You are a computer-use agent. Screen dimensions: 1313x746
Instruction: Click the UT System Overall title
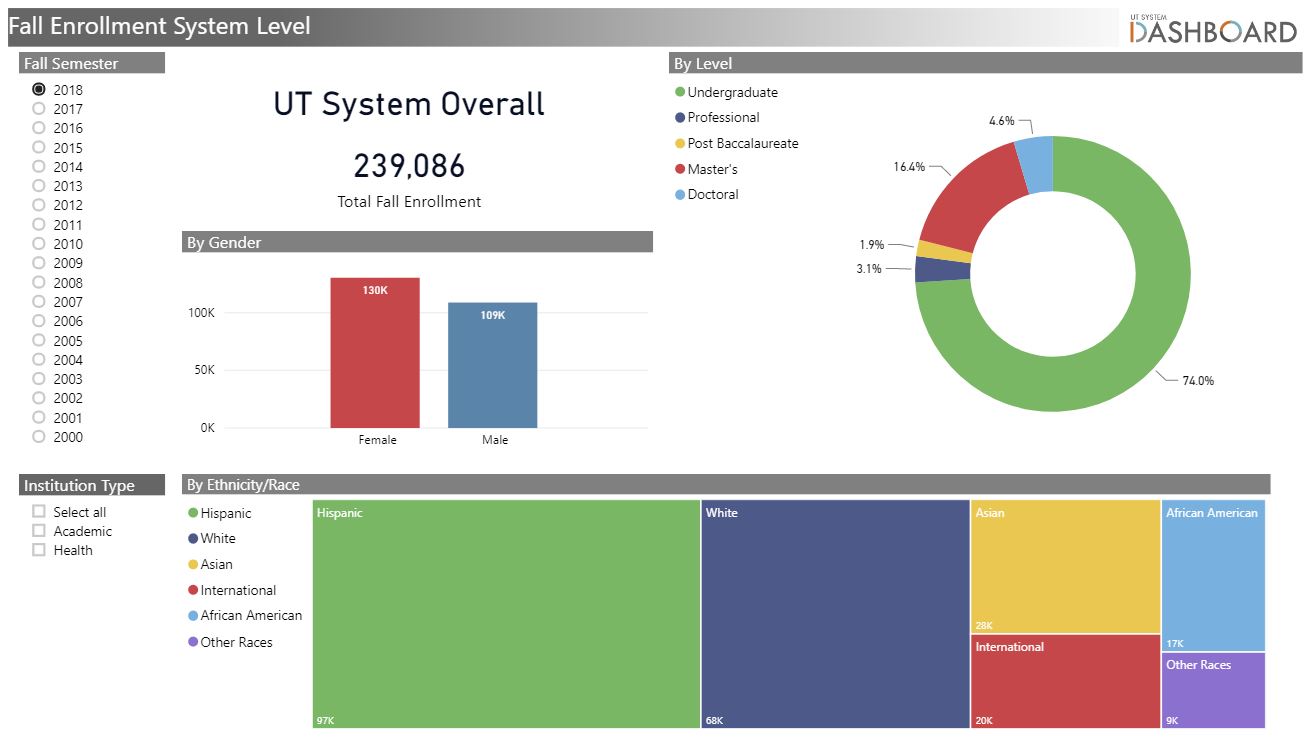(409, 104)
